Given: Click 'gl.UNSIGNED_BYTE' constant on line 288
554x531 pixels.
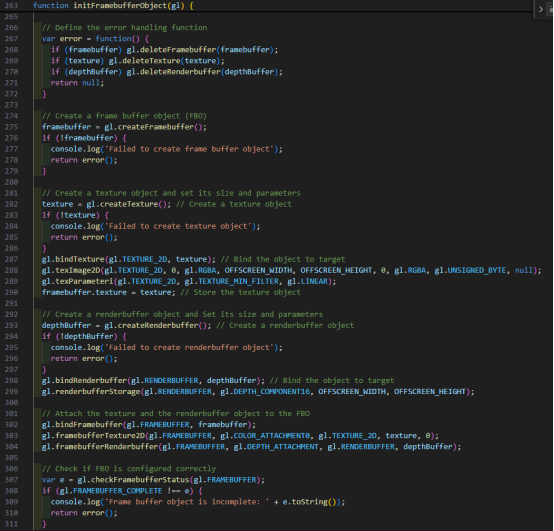Looking at the screenshot, I should click(x=470, y=271).
